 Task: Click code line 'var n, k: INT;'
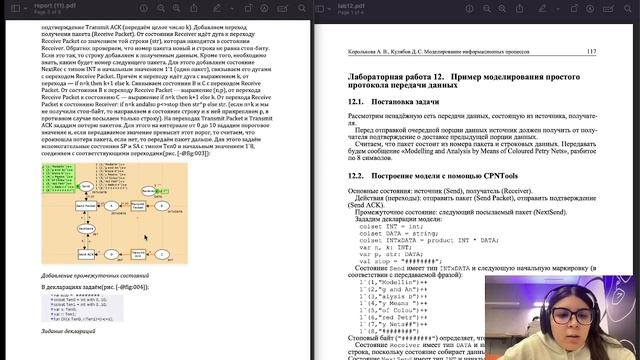[386, 247]
